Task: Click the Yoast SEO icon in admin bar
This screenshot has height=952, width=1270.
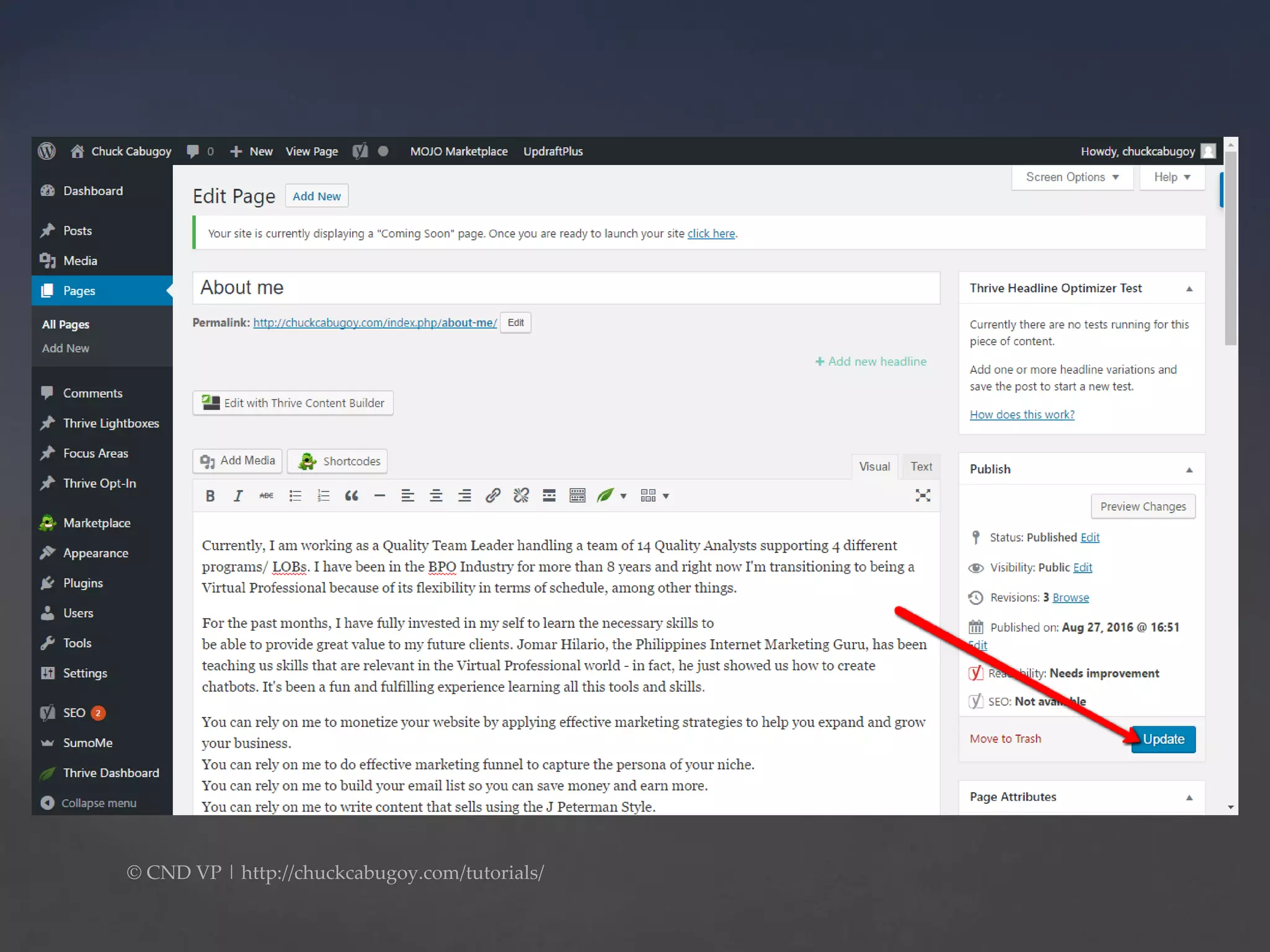Action: coord(360,151)
